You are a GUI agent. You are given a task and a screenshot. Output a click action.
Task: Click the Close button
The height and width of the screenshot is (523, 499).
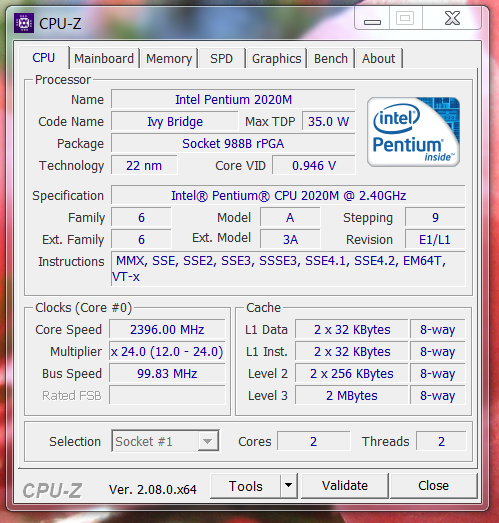[433, 486]
